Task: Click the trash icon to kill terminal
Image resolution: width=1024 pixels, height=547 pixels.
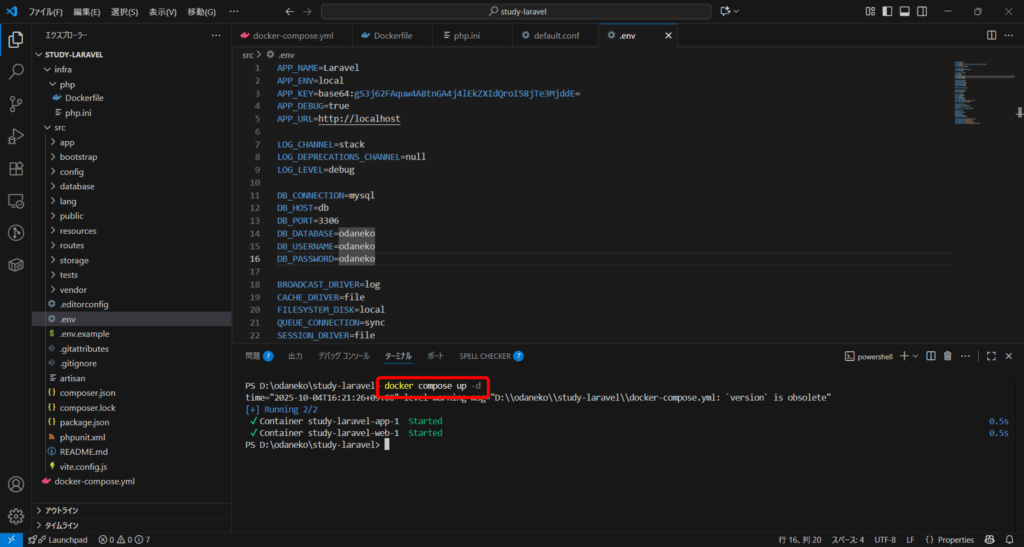Action: [947, 356]
